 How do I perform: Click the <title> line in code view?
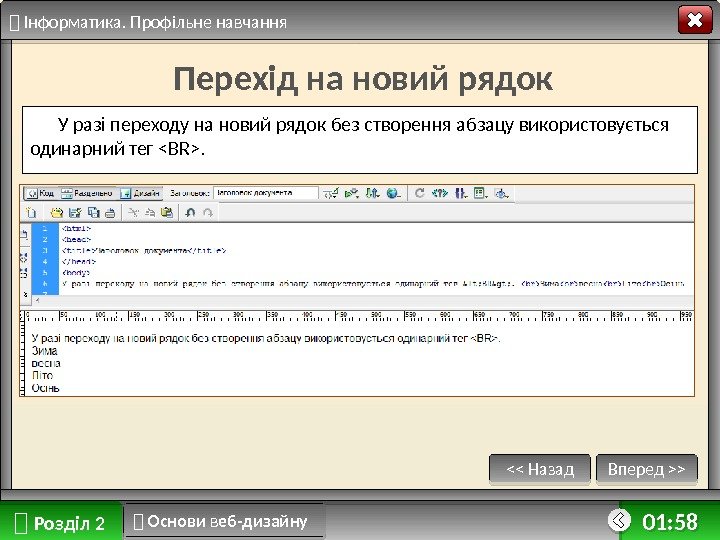pos(144,250)
